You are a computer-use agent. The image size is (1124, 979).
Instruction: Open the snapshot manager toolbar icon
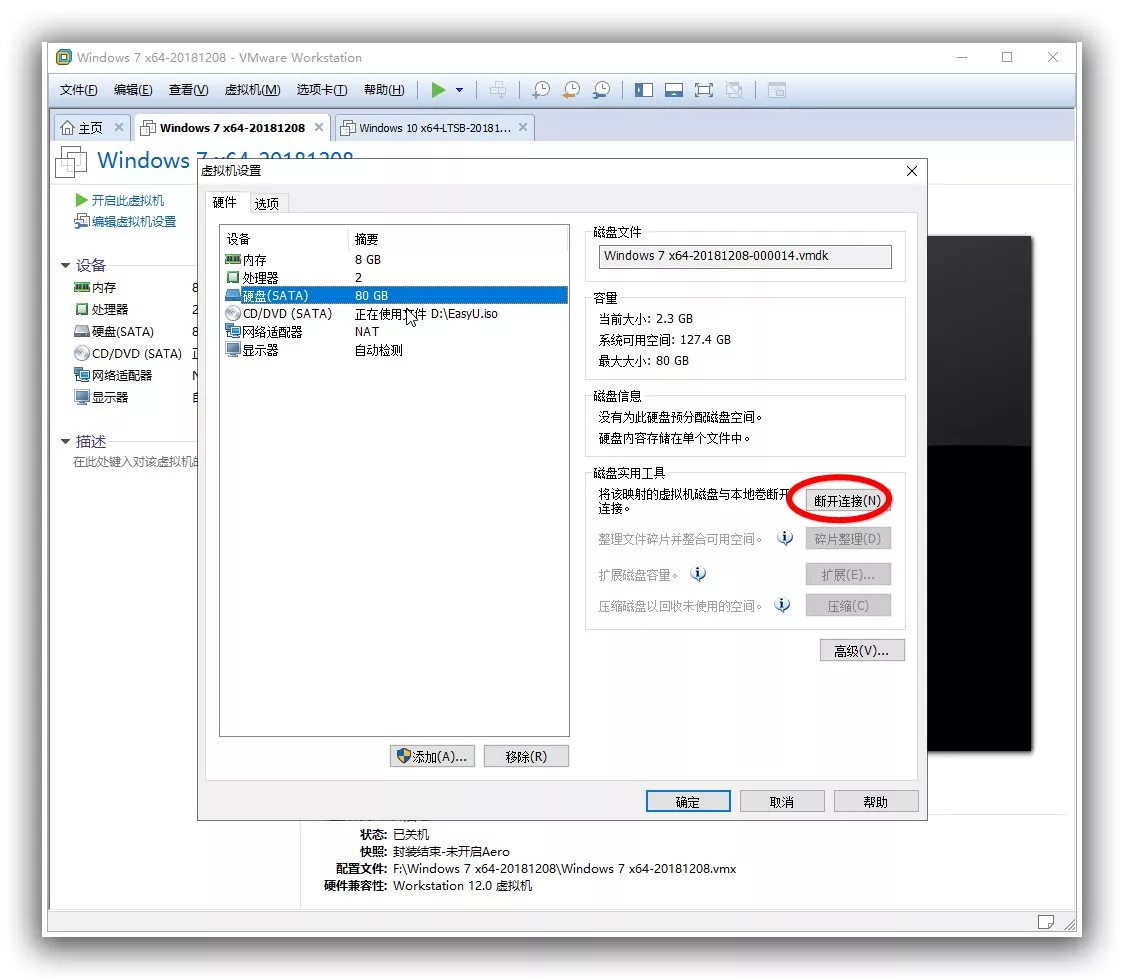[601, 90]
